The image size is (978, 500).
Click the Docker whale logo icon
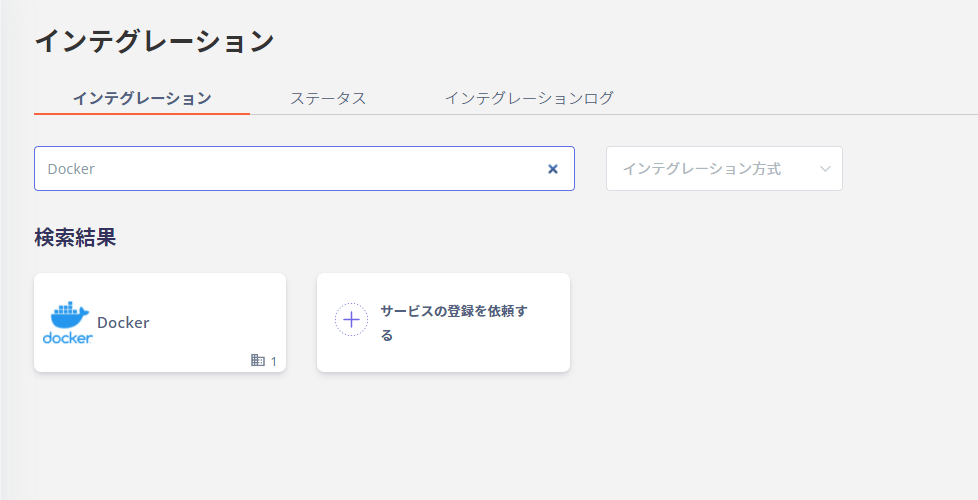(68, 322)
